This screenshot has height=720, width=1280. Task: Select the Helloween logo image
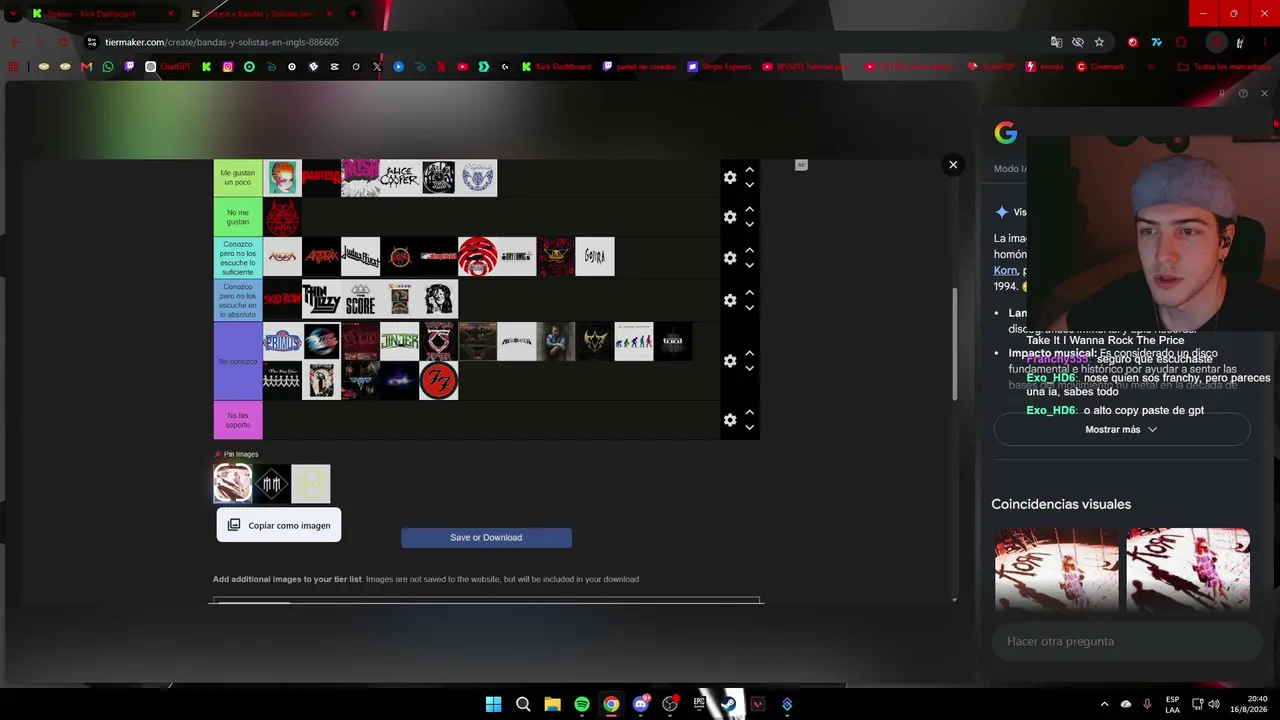tap(516, 341)
